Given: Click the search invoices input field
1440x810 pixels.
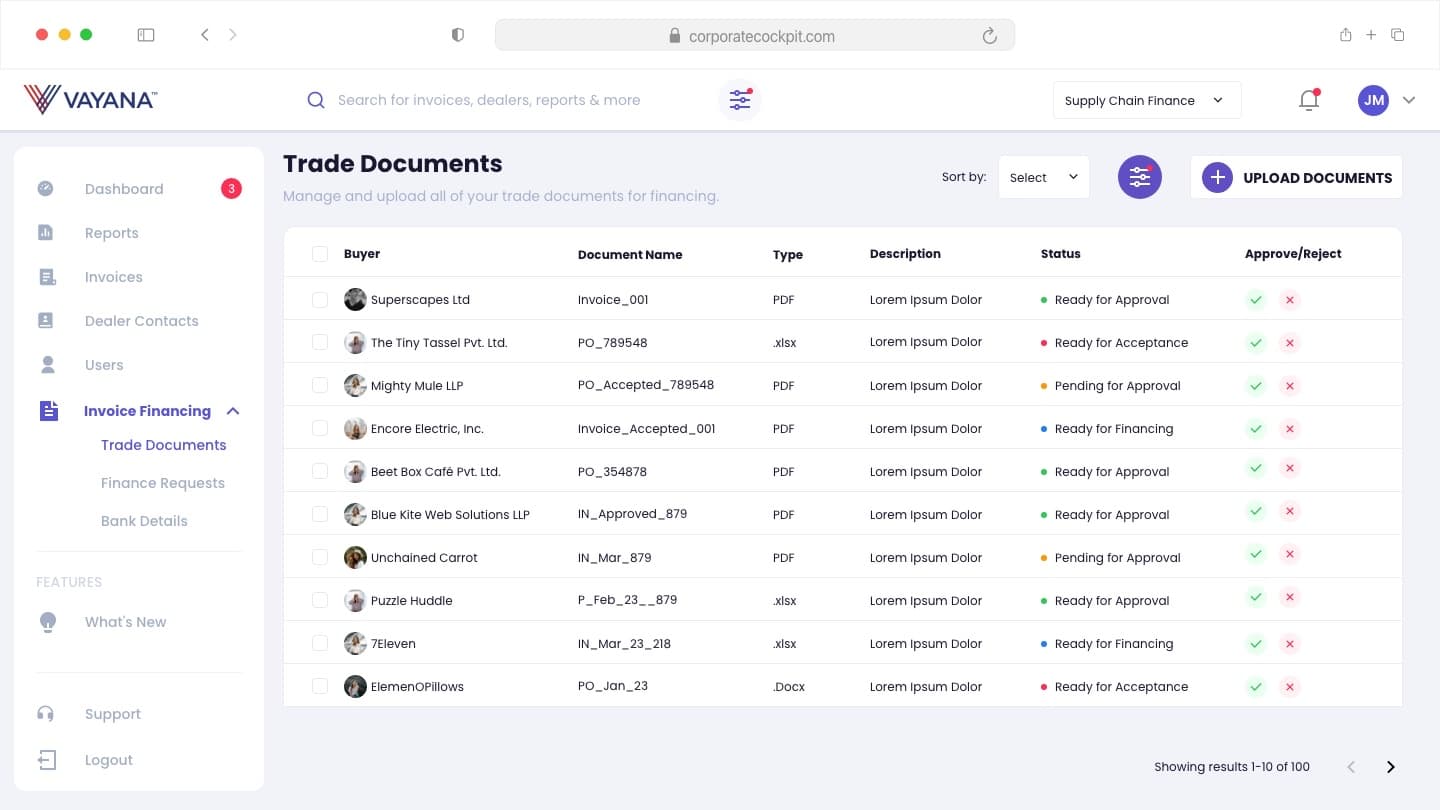Looking at the screenshot, I should 489,100.
